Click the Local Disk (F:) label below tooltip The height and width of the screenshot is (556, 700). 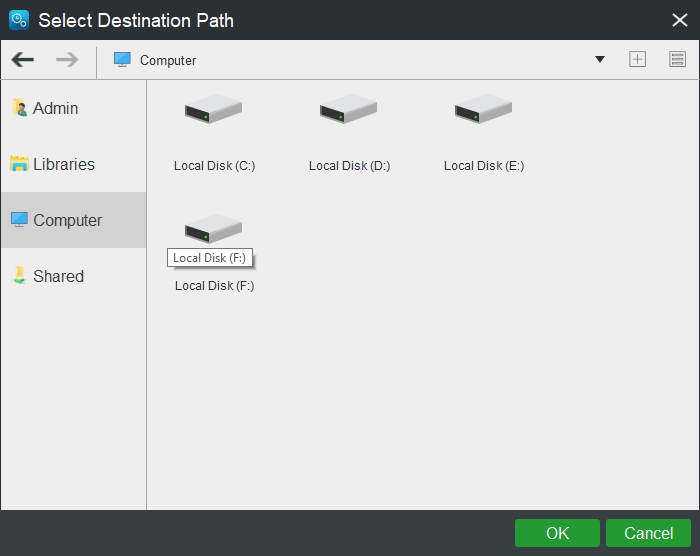coord(214,286)
